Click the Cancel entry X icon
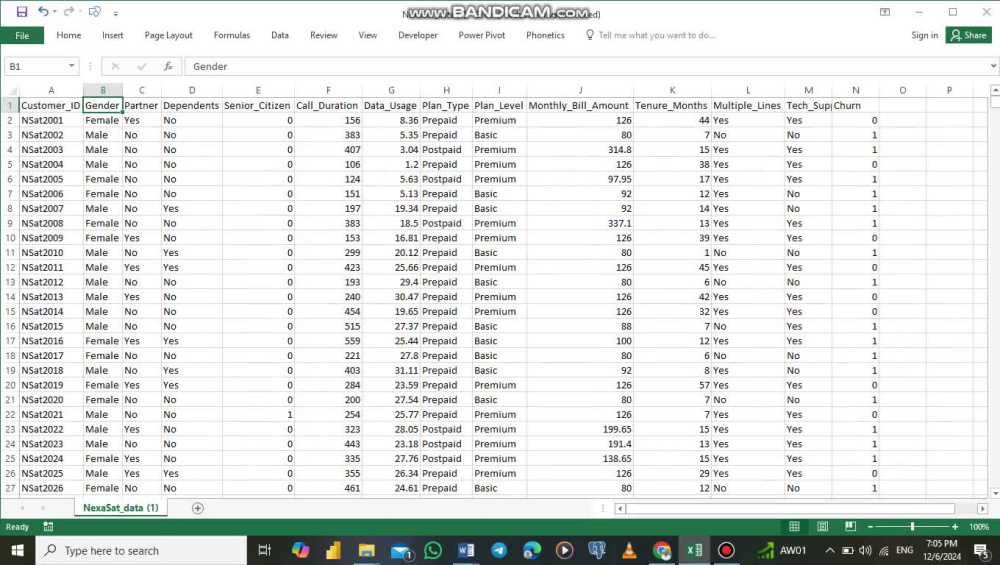Screen dimensions: 1000x565 [x=115, y=66]
